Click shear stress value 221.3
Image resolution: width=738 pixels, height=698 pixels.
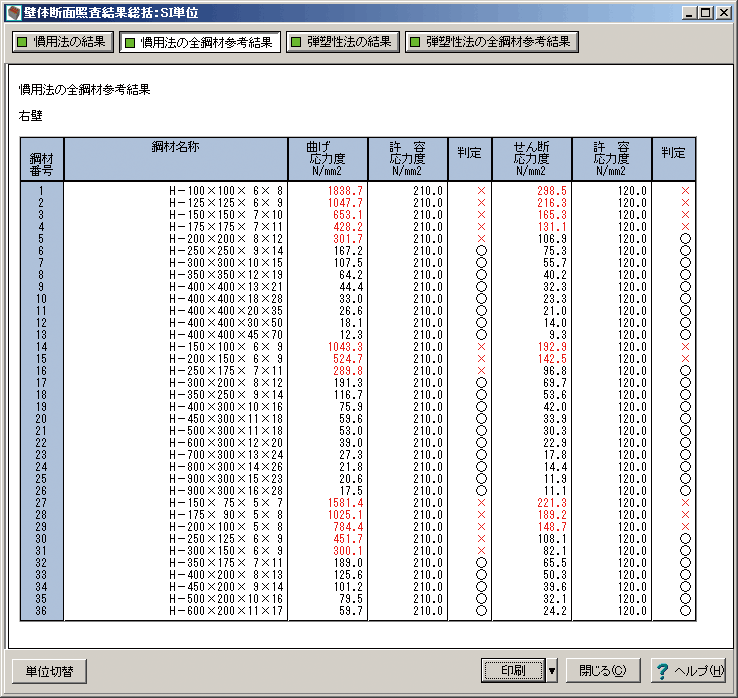(552, 503)
